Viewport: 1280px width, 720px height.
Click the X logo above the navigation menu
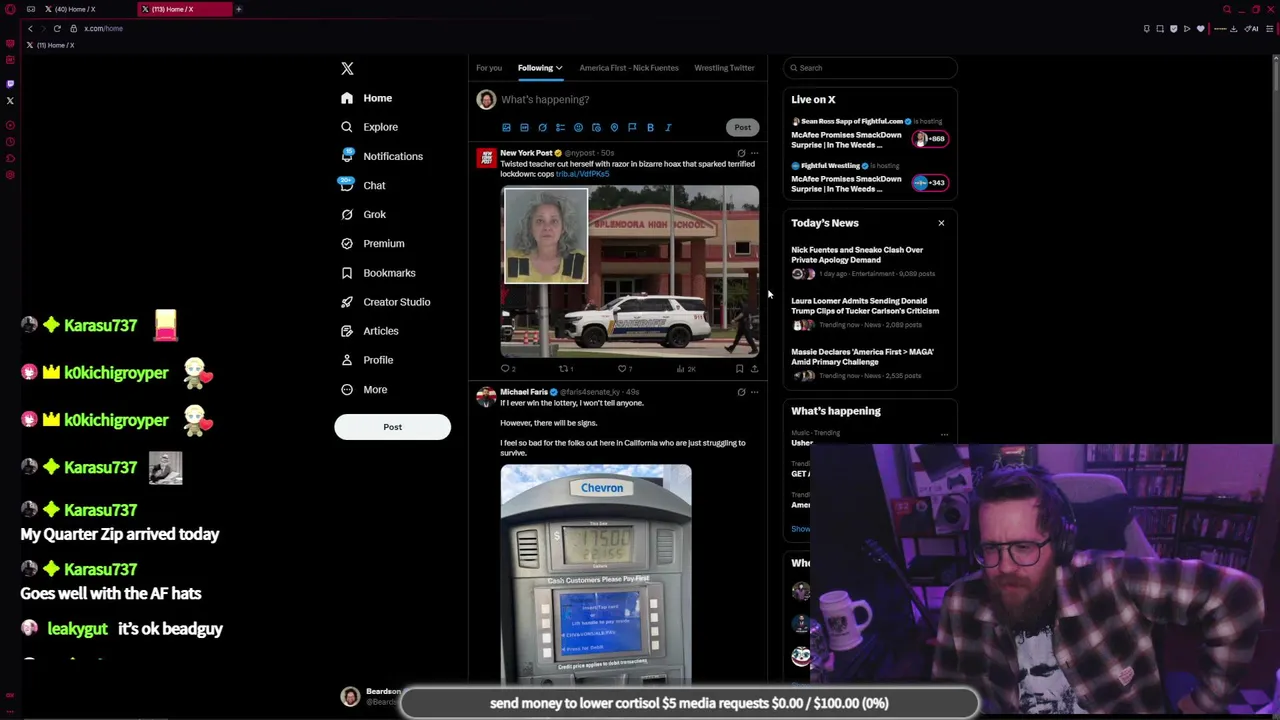tap(347, 69)
